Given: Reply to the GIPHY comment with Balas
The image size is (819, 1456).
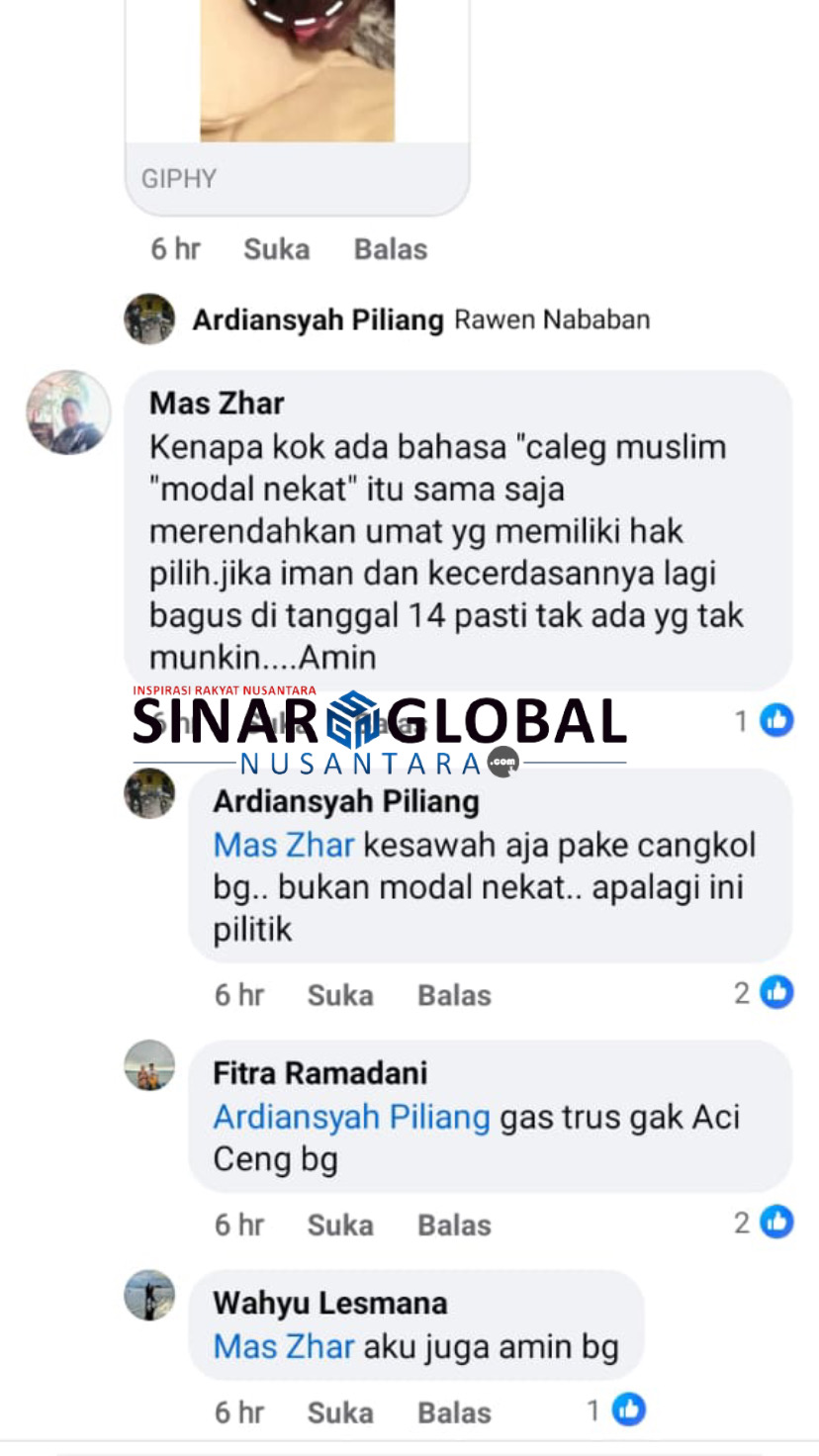Looking at the screenshot, I should click(x=391, y=249).
